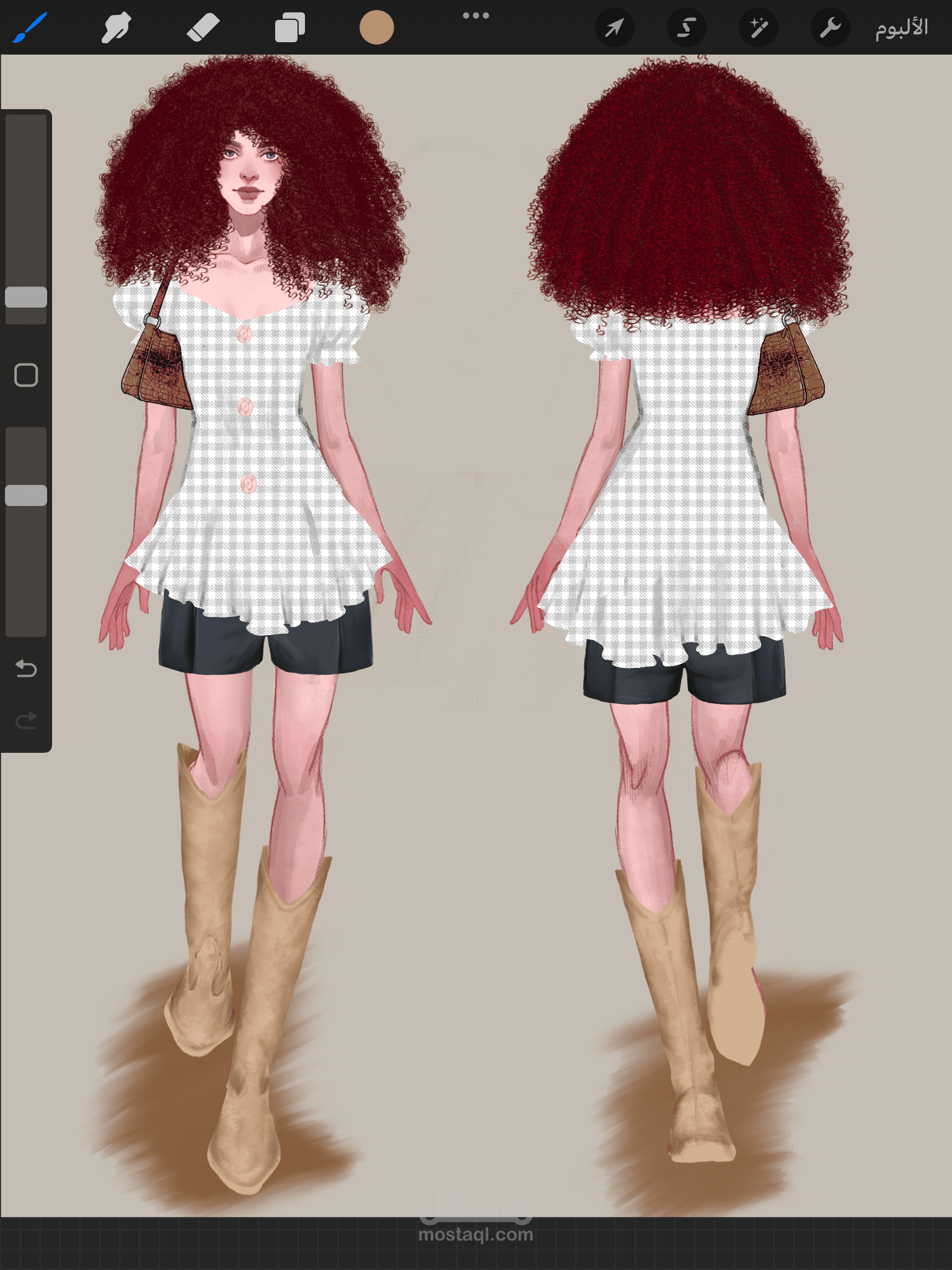This screenshot has width=952, height=1270.
Task: Open the Layers panel
Action: 289,28
